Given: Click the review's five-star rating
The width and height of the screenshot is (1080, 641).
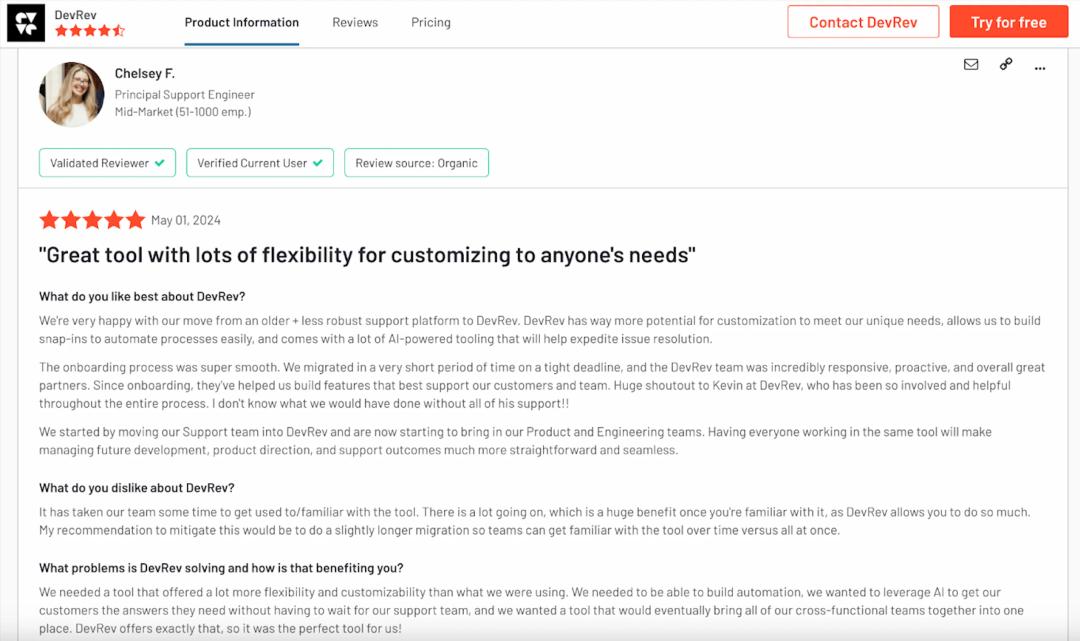Looking at the screenshot, I should pos(91,220).
